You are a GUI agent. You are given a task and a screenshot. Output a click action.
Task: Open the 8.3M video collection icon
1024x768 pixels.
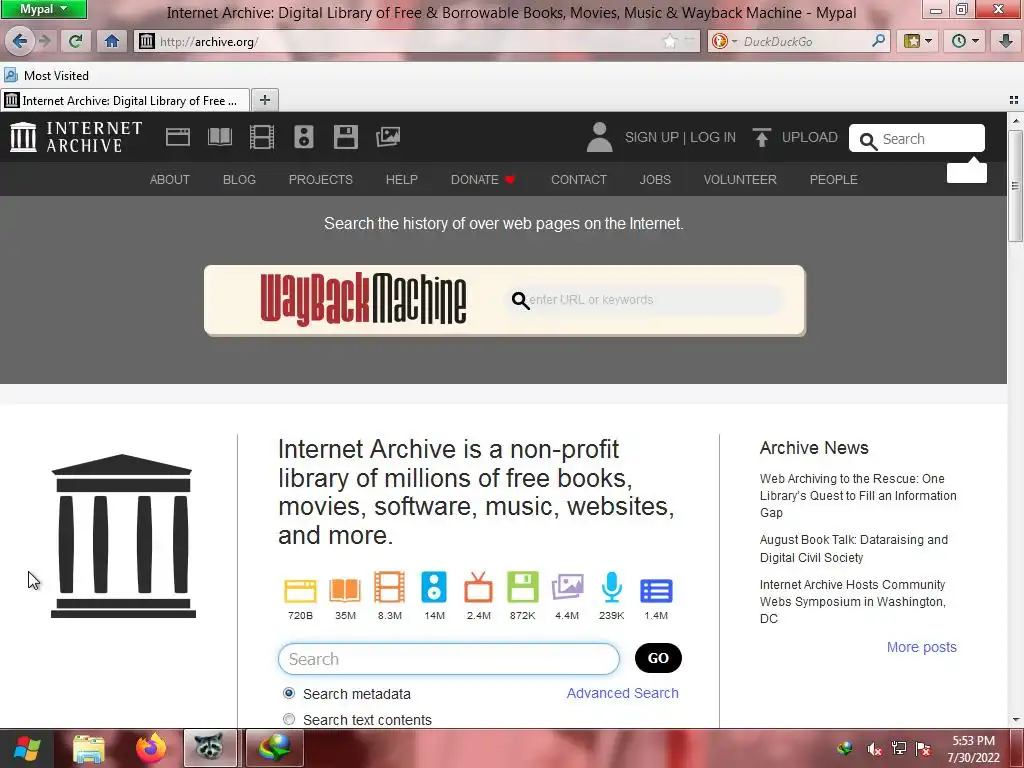[x=389, y=587]
